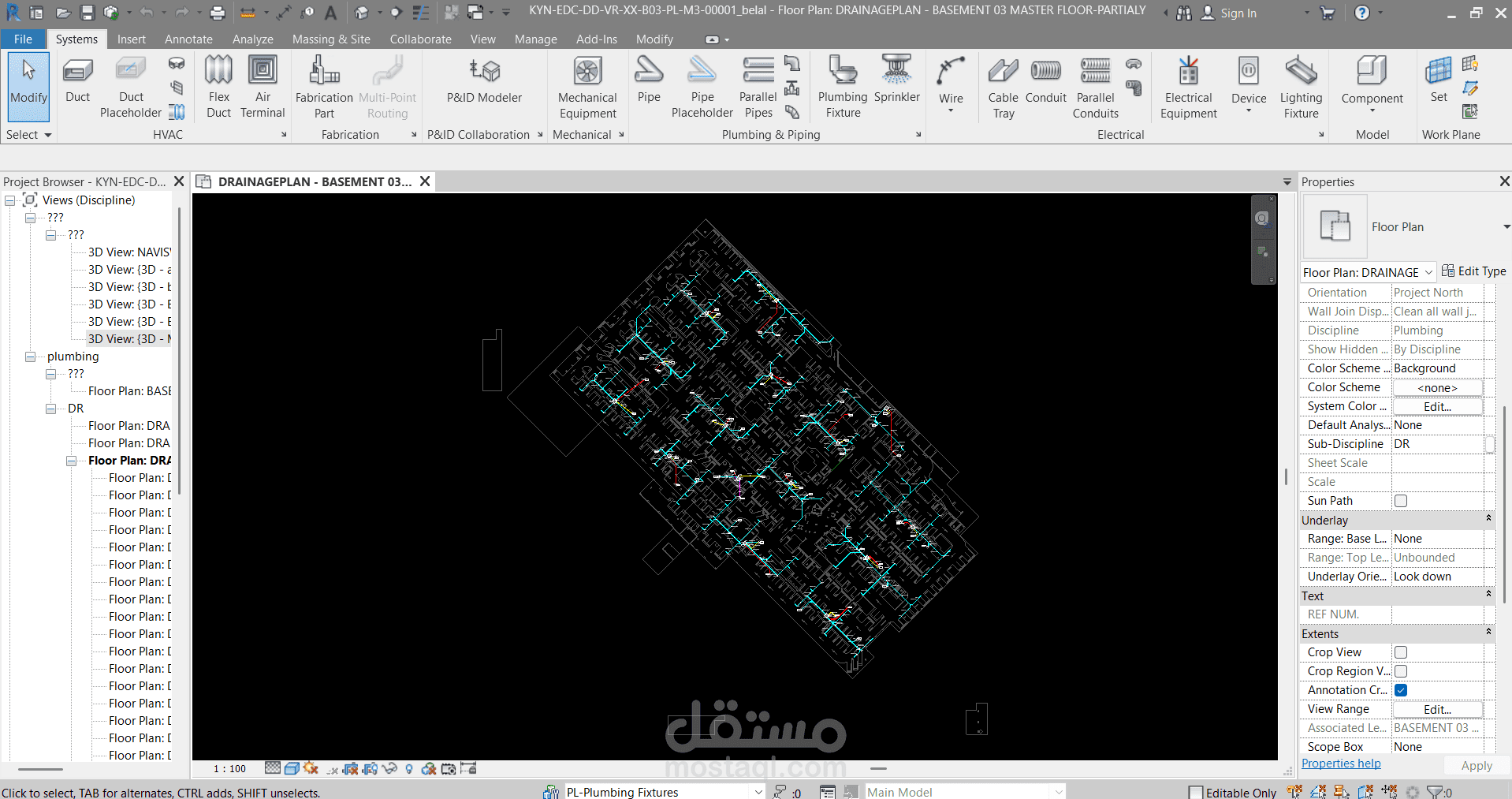Click the Print icon in quick access toolbar
The width and height of the screenshot is (1512, 799).
(x=218, y=13)
